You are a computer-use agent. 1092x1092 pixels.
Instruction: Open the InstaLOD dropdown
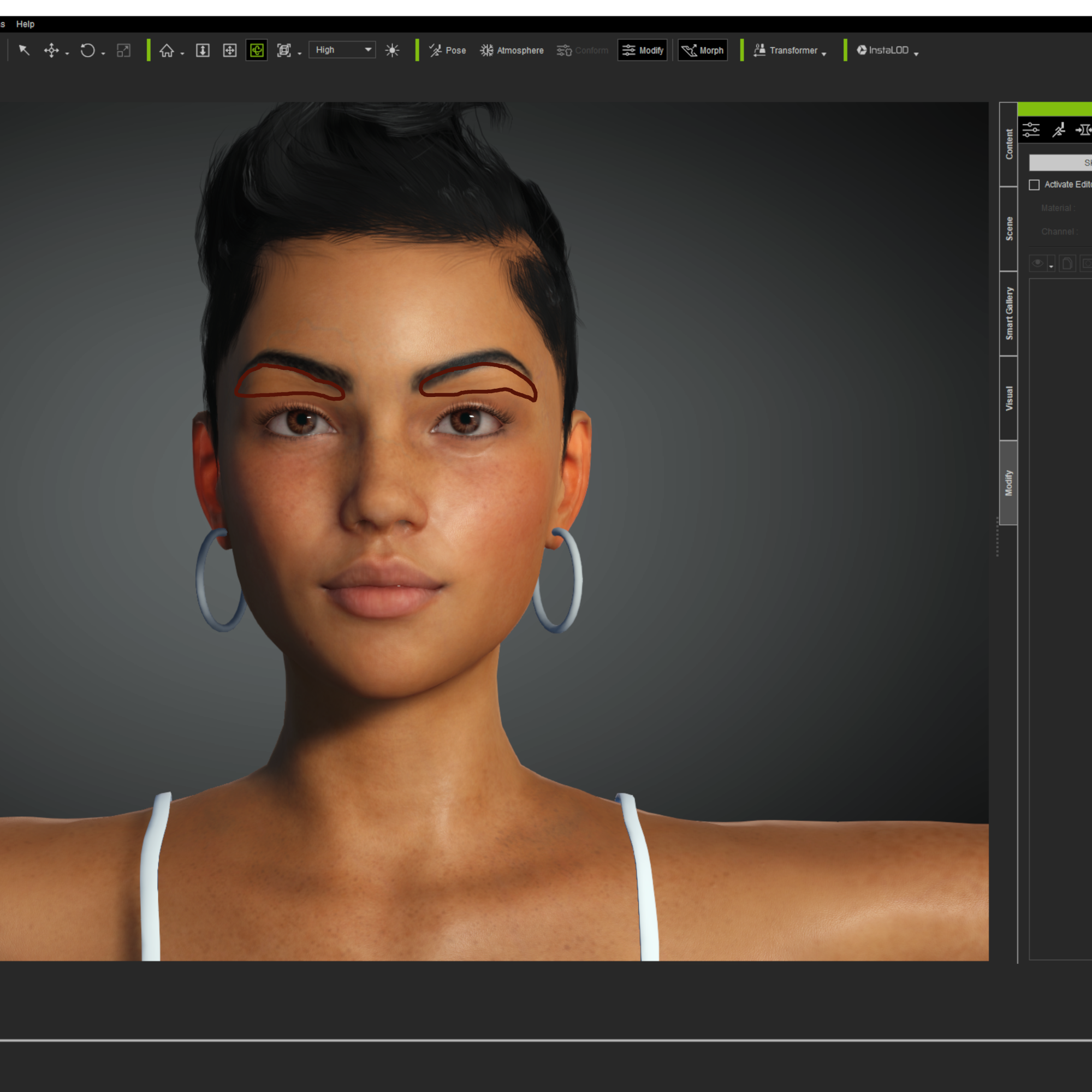click(x=887, y=50)
